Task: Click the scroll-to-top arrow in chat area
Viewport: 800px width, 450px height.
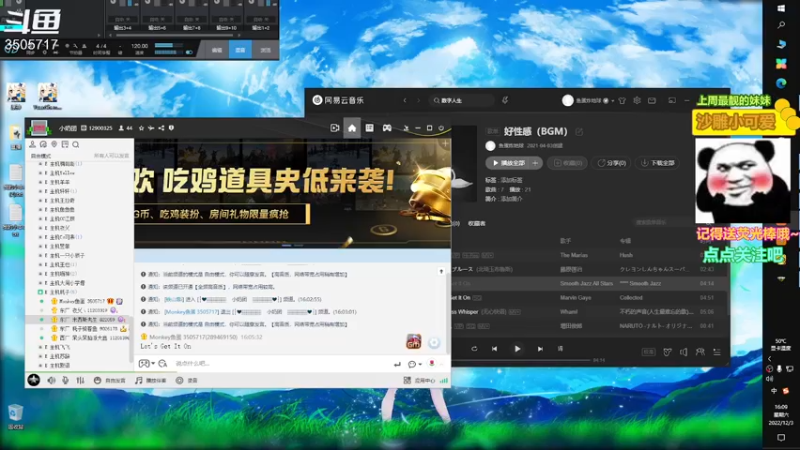Action: point(441,271)
